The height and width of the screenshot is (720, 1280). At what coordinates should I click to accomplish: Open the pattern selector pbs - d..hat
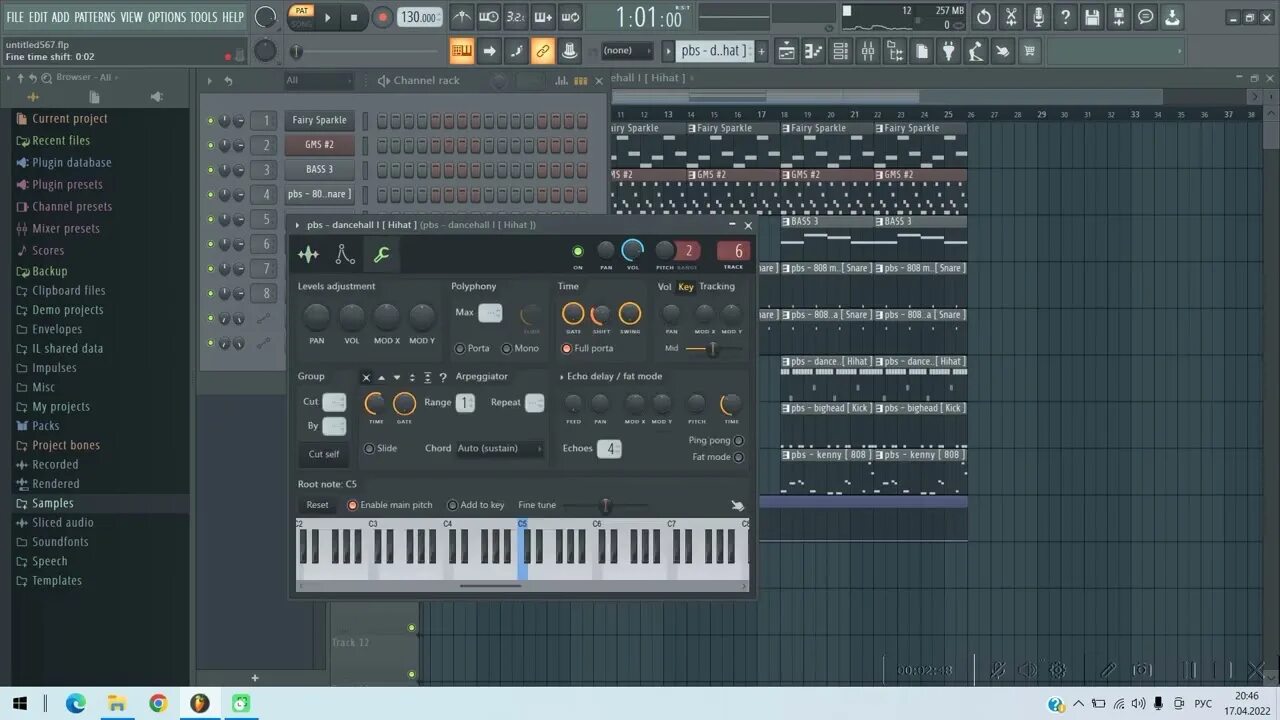point(713,51)
